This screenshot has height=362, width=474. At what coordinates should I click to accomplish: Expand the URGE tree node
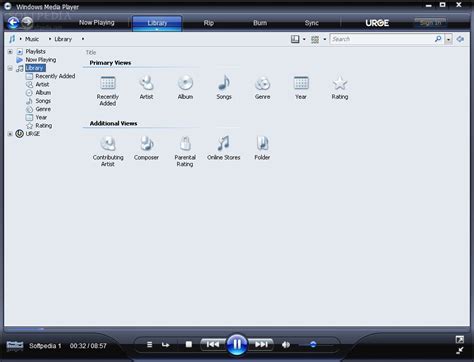click(10, 134)
